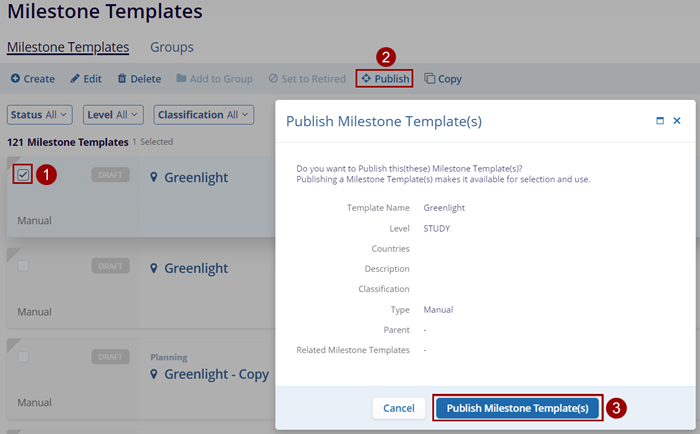The height and width of the screenshot is (434, 700).
Task: Check the second Greenlight template checkbox
Action: pos(23,265)
